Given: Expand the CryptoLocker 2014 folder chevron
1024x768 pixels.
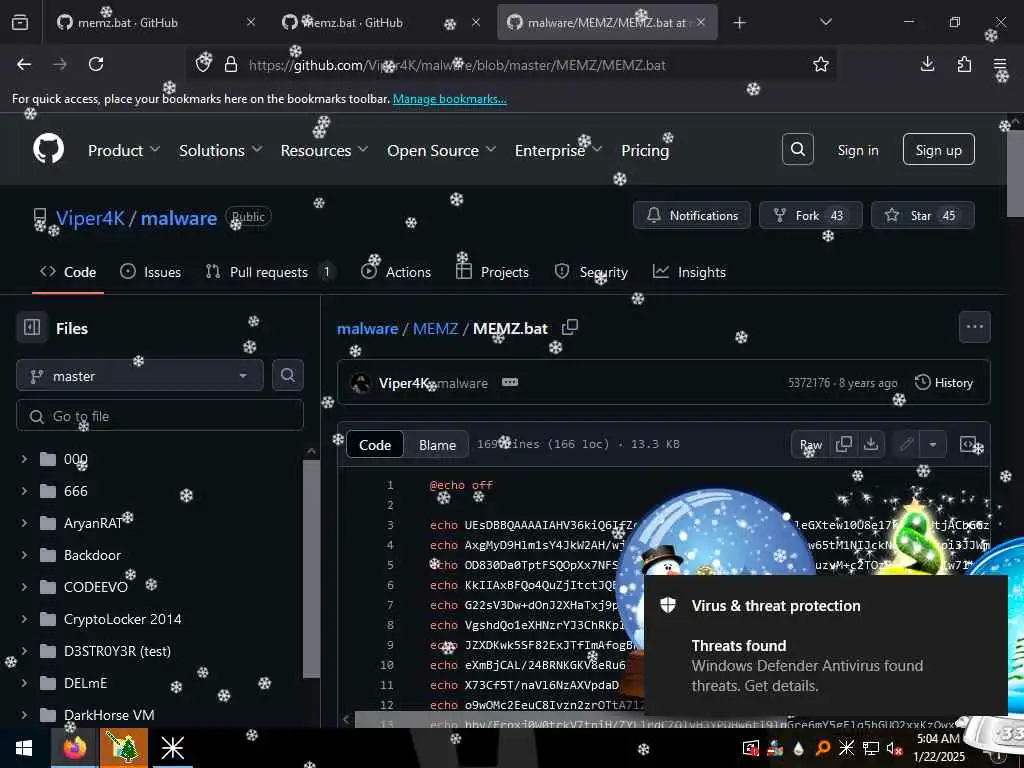Looking at the screenshot, I should (24, 618).
